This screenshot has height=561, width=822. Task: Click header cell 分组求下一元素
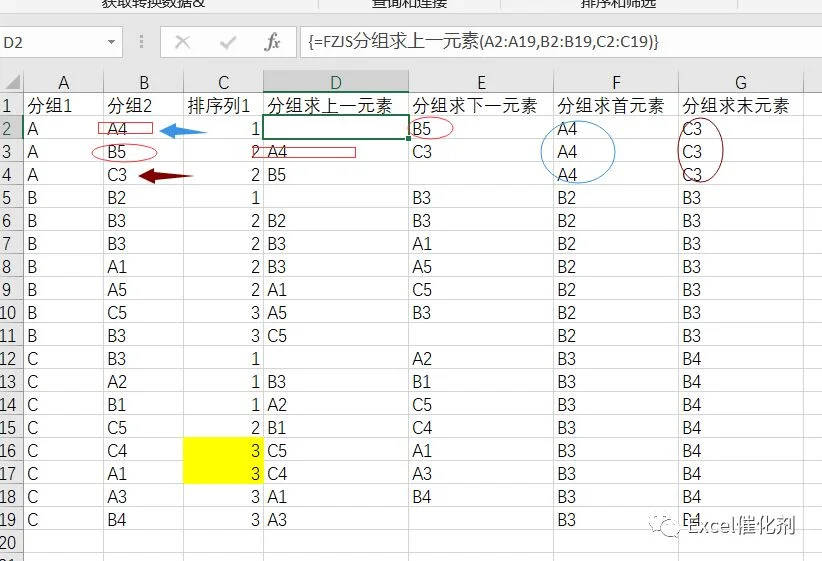[x=481, y=105]
